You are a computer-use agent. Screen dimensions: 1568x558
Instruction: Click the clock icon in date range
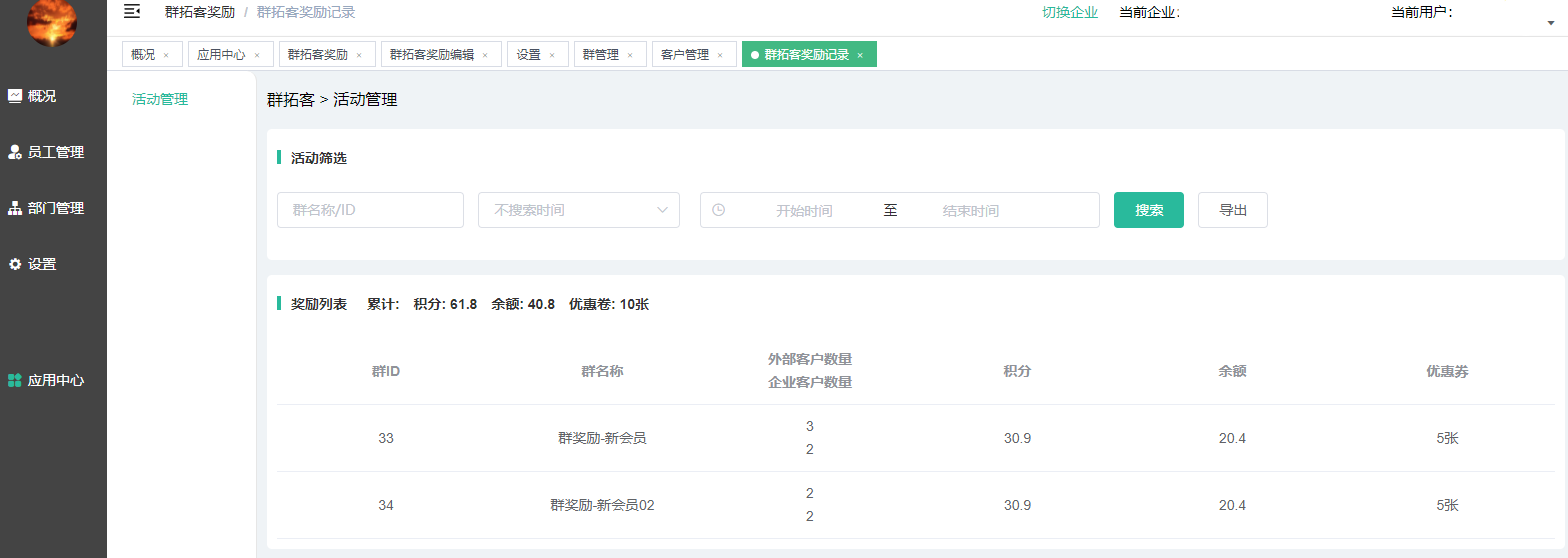pyautogui.click(x=718, y=210)
